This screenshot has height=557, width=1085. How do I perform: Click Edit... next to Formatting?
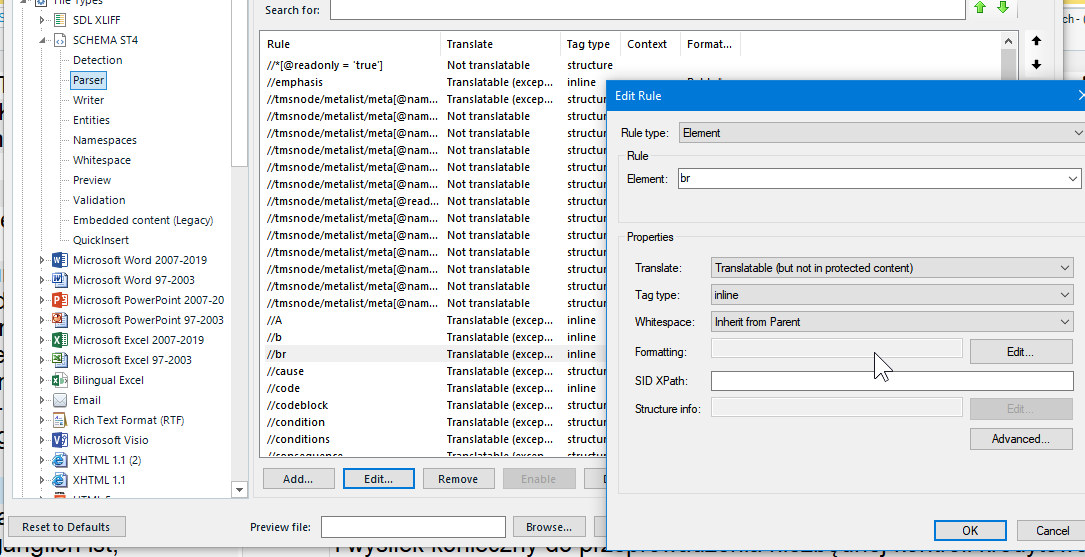pyautogui.click(x=1021, y=351)
